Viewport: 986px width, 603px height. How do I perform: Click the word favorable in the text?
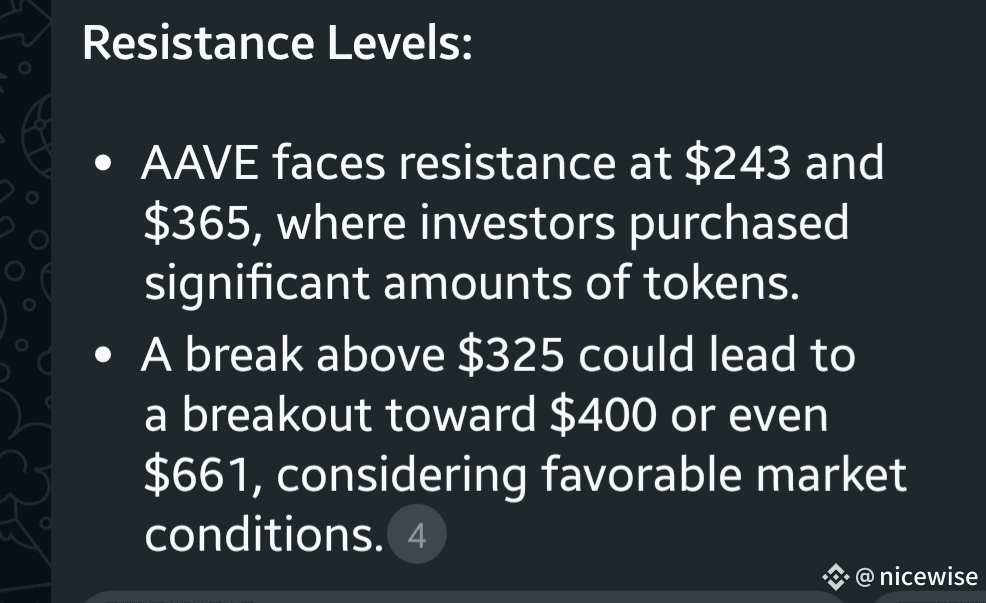(x=641, y=474)
